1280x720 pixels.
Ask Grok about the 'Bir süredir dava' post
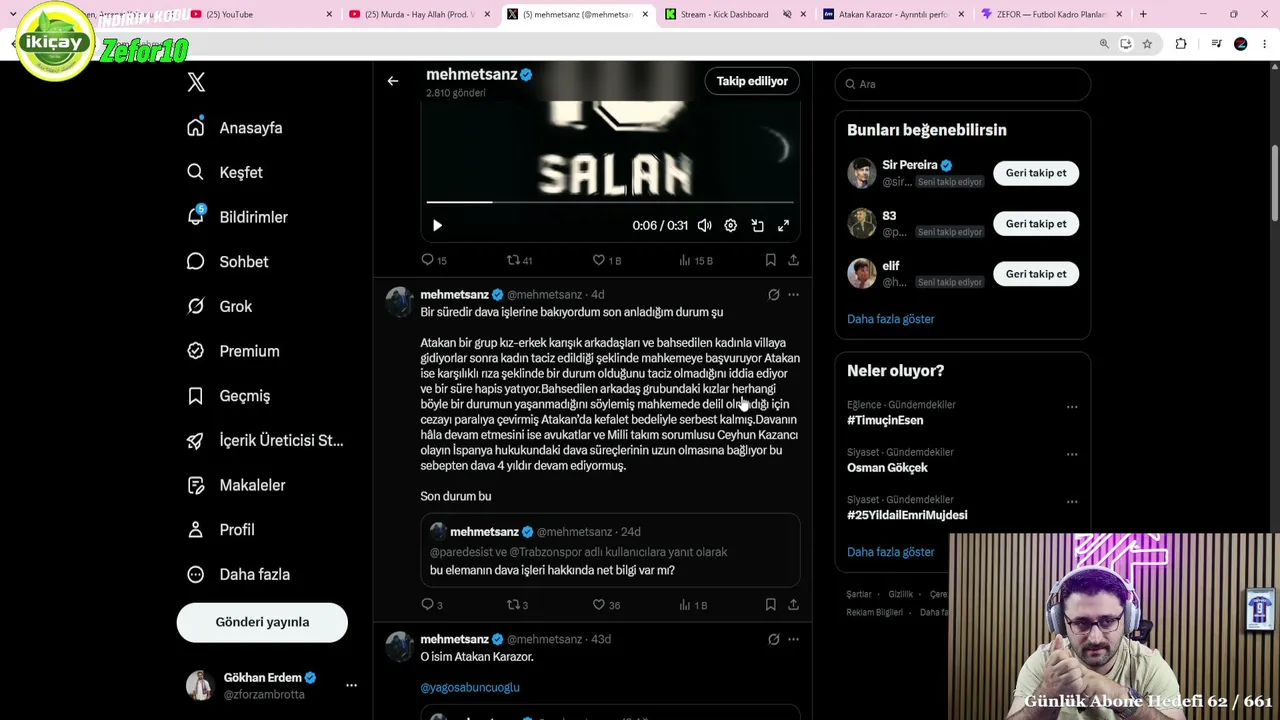pyautogui.click(x=773, y=295)
